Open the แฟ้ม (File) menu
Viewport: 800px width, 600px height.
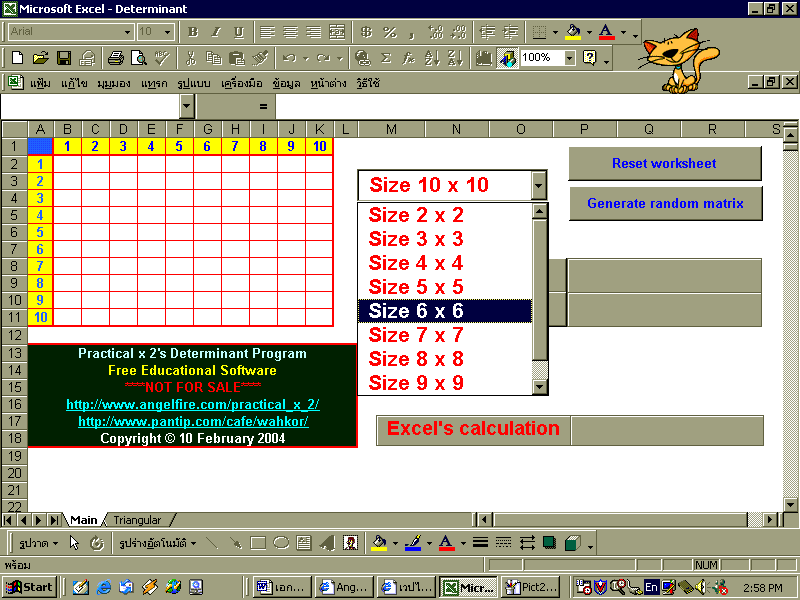click(x=40, y=82)
